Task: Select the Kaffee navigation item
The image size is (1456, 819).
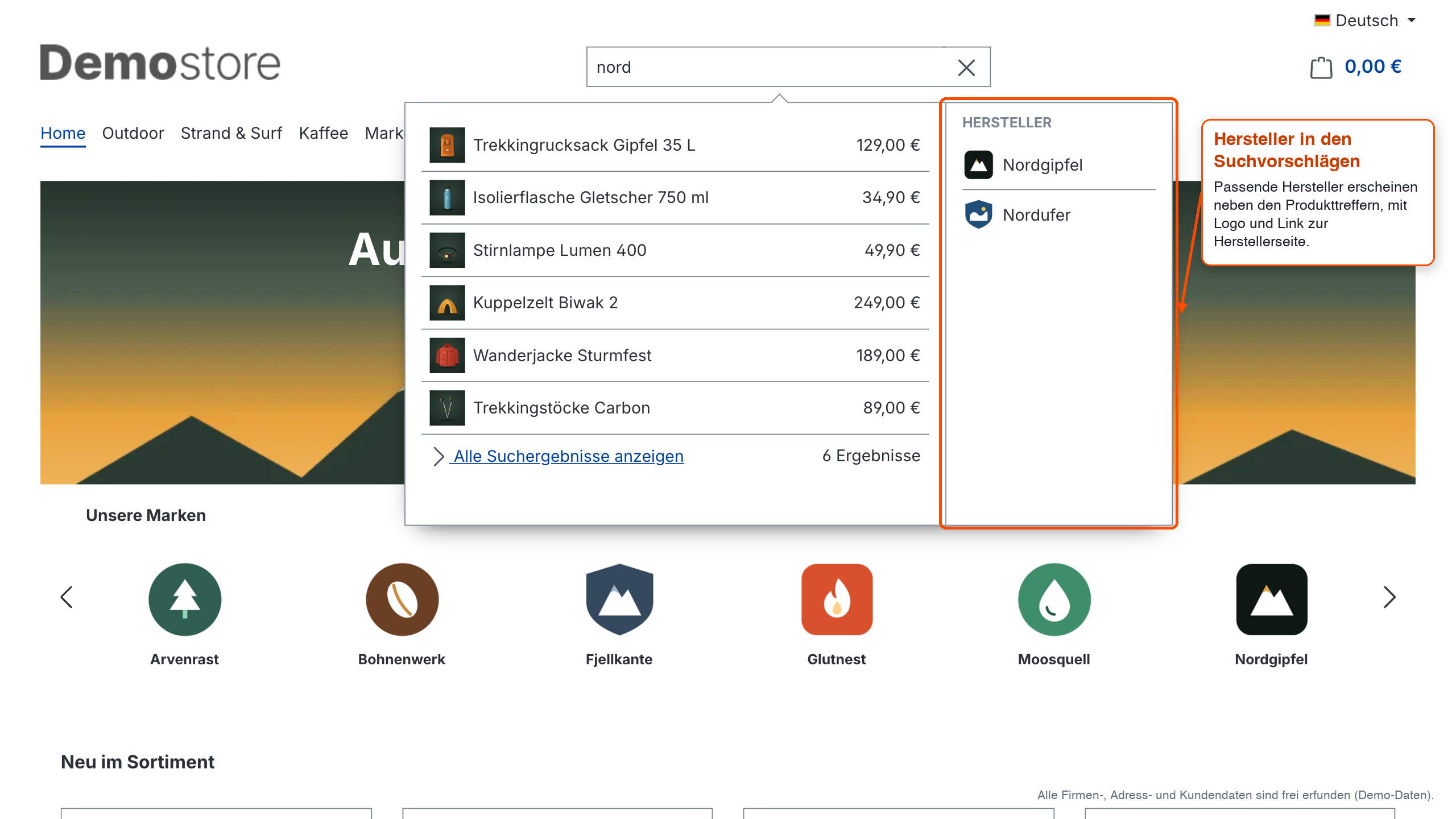Action: (x=324, y=133)
